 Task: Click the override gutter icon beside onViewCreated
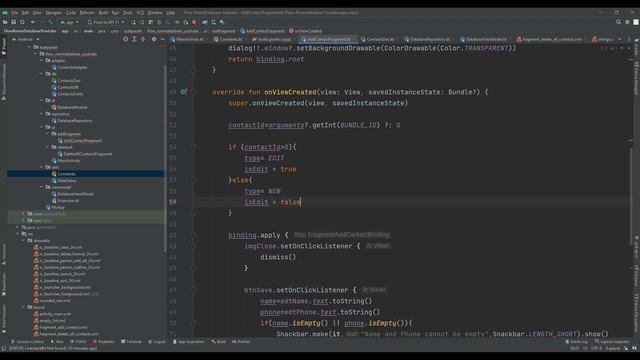(183, 92)
